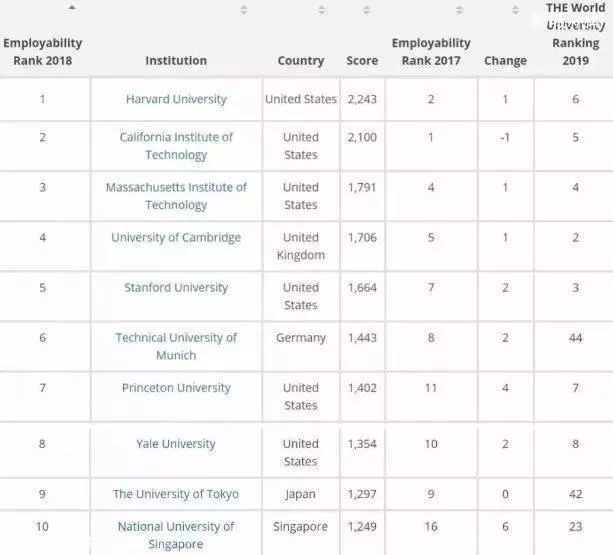Sort table by Score column arrows
Viewport: 613px width, 555px height.
click(x=366, y=10)
